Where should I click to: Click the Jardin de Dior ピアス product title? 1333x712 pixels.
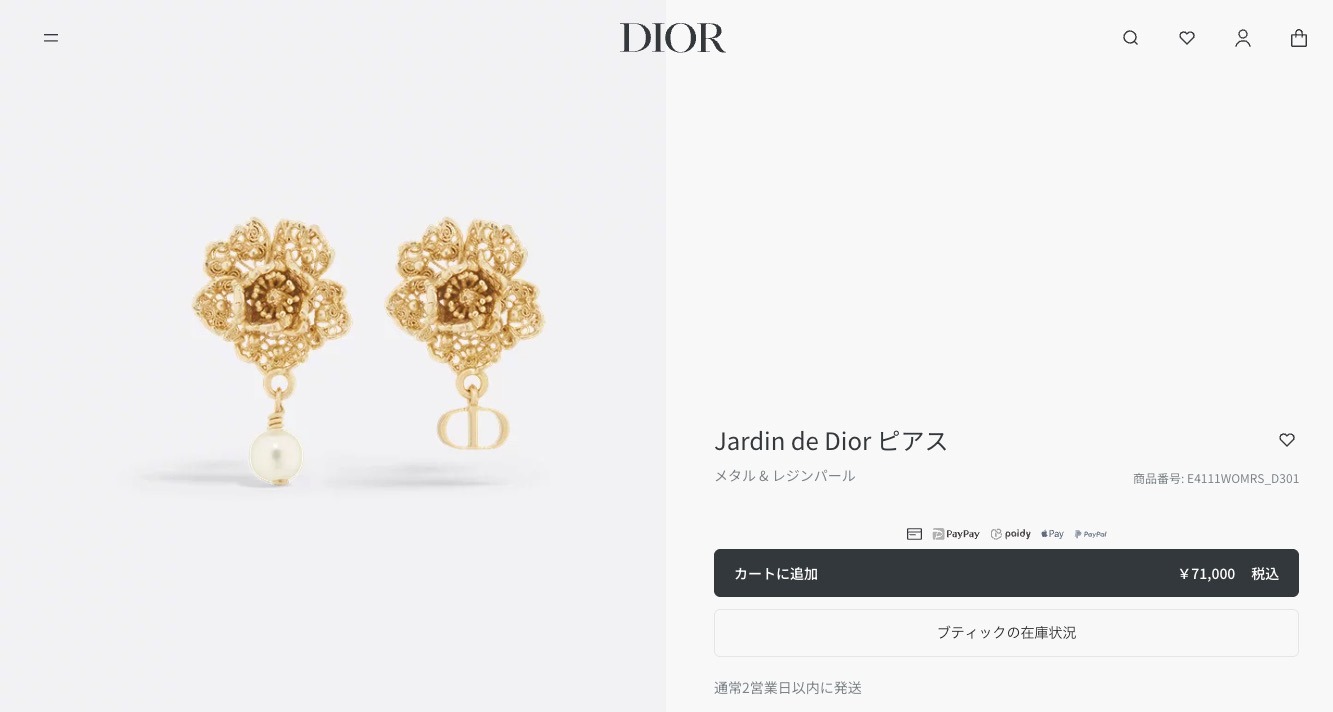click(831, 441)
